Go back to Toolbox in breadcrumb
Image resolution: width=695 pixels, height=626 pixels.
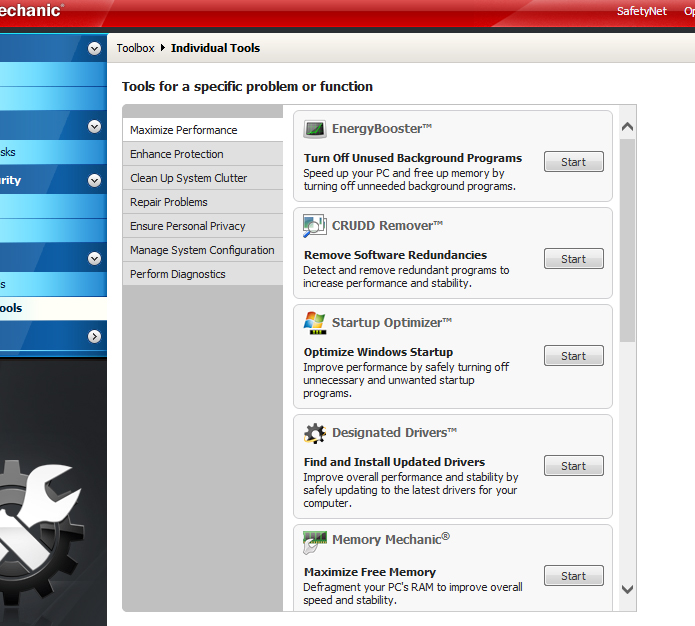pos(135,48)
